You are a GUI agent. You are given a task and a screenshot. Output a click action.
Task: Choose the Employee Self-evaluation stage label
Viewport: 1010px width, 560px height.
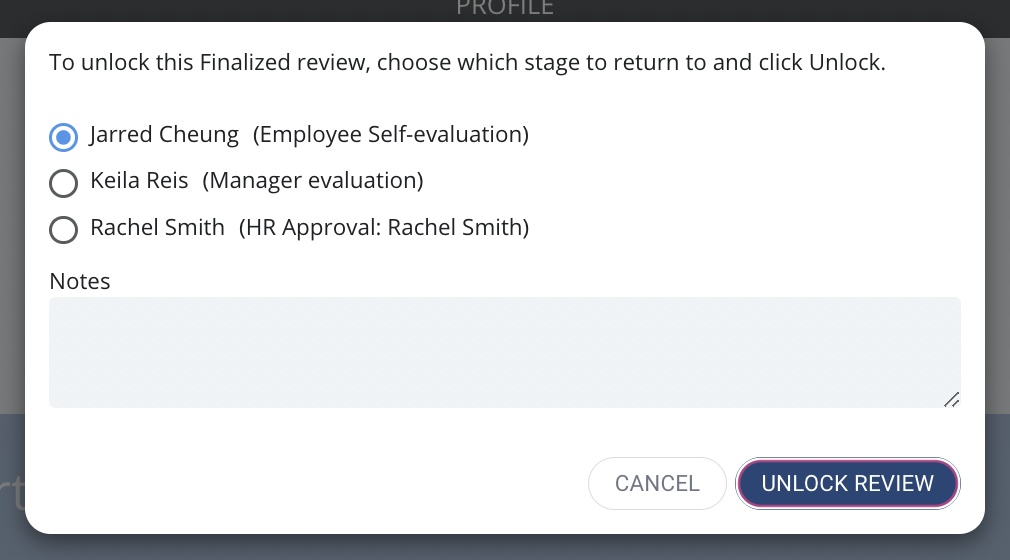391,135
